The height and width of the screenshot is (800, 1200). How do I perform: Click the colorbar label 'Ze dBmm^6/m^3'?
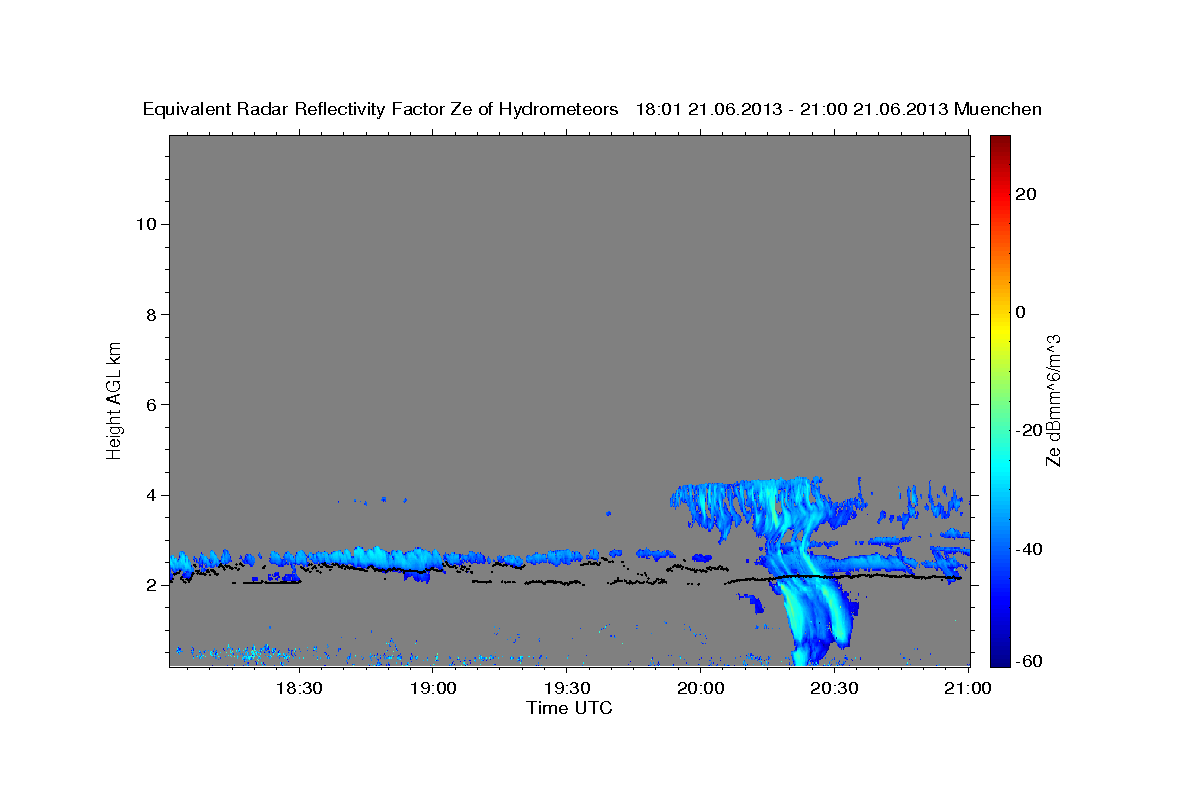1052,400
